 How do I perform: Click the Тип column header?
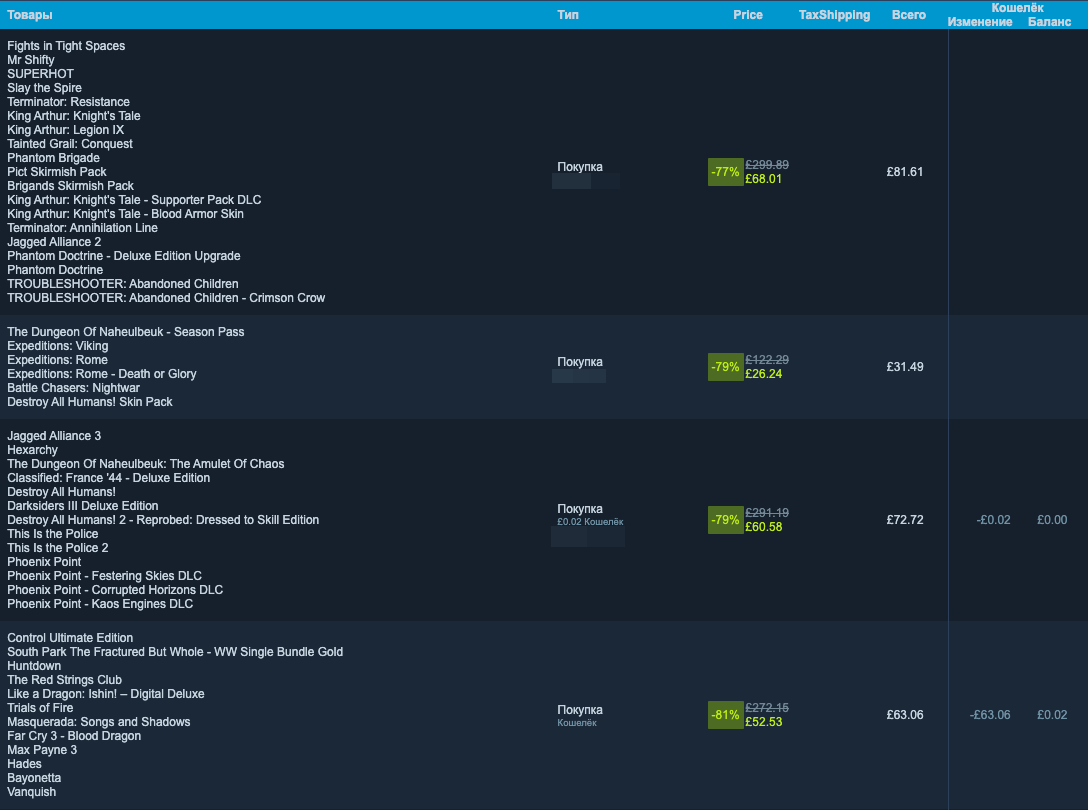click(x=568, y=15)
